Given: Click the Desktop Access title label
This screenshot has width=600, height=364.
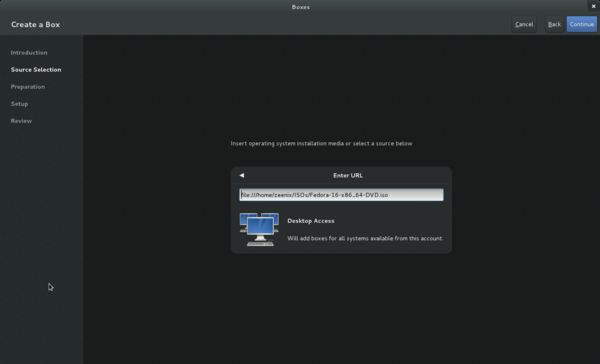Looking at the screenshot, I should pyautogui.click(x=311, y=221).
